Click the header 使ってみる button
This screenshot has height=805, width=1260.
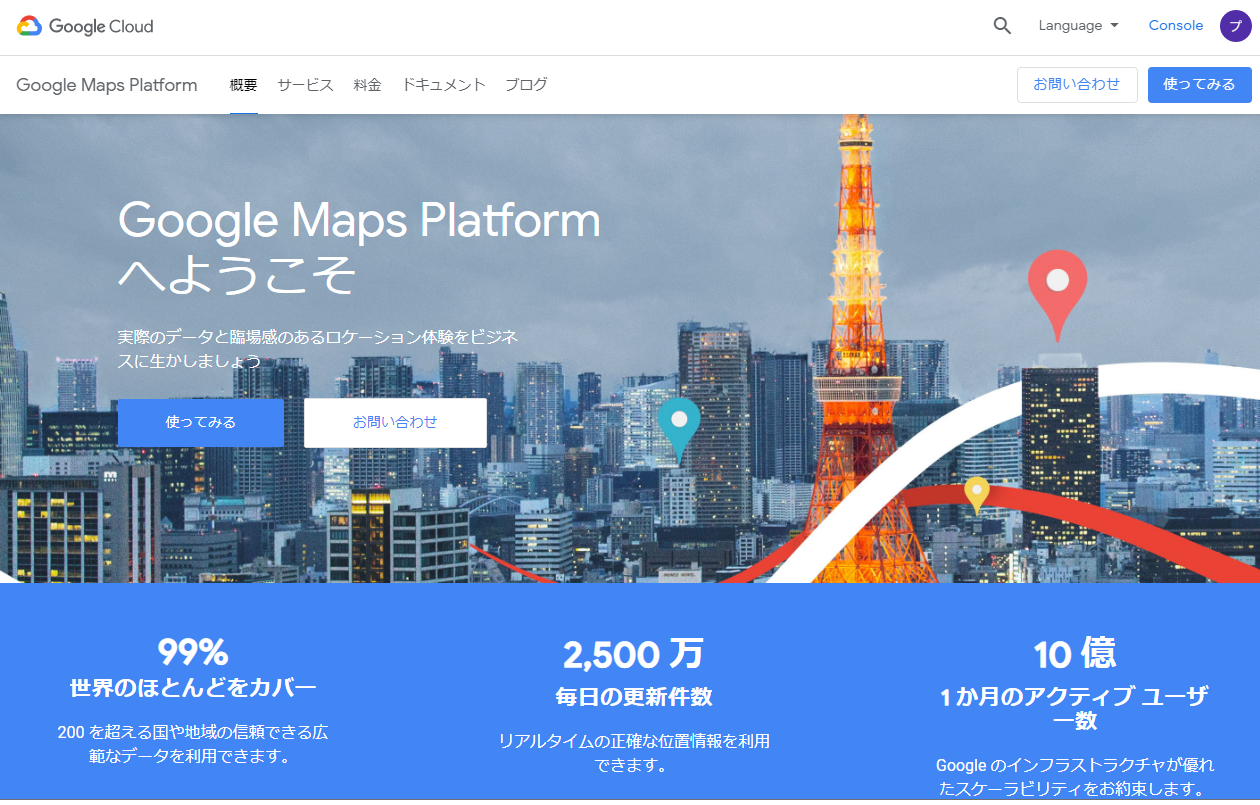pos(1199,85)
